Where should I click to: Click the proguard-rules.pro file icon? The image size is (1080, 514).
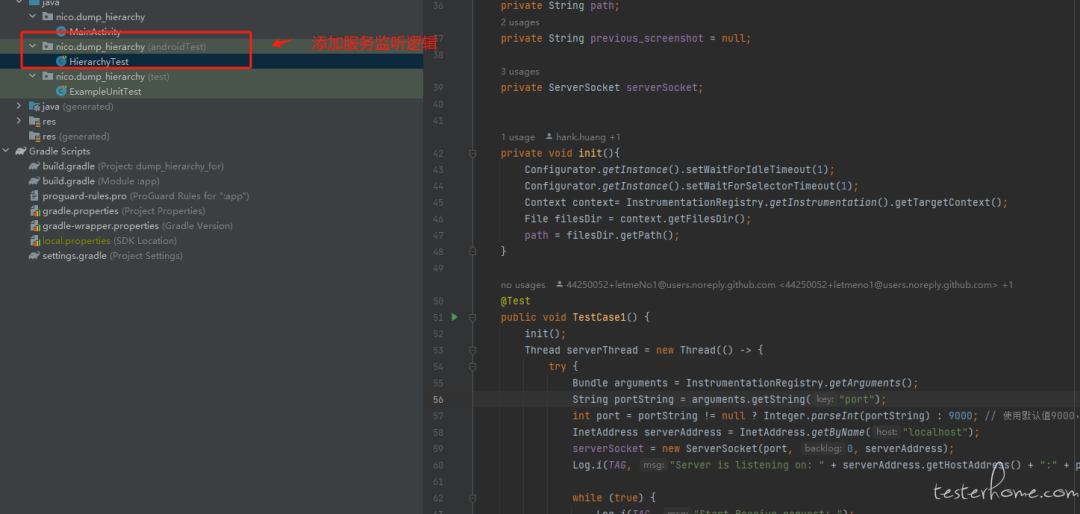pyautogui.click(x=35, y=196)
